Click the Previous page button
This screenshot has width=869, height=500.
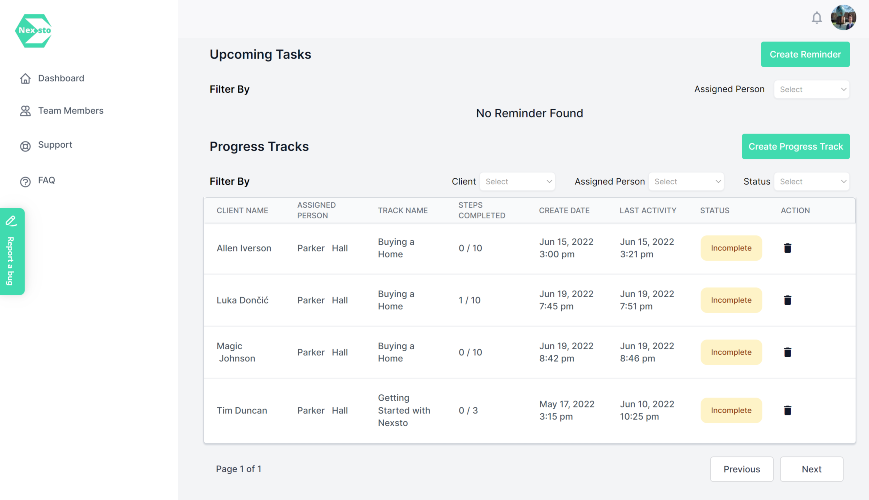coord(741,469)
